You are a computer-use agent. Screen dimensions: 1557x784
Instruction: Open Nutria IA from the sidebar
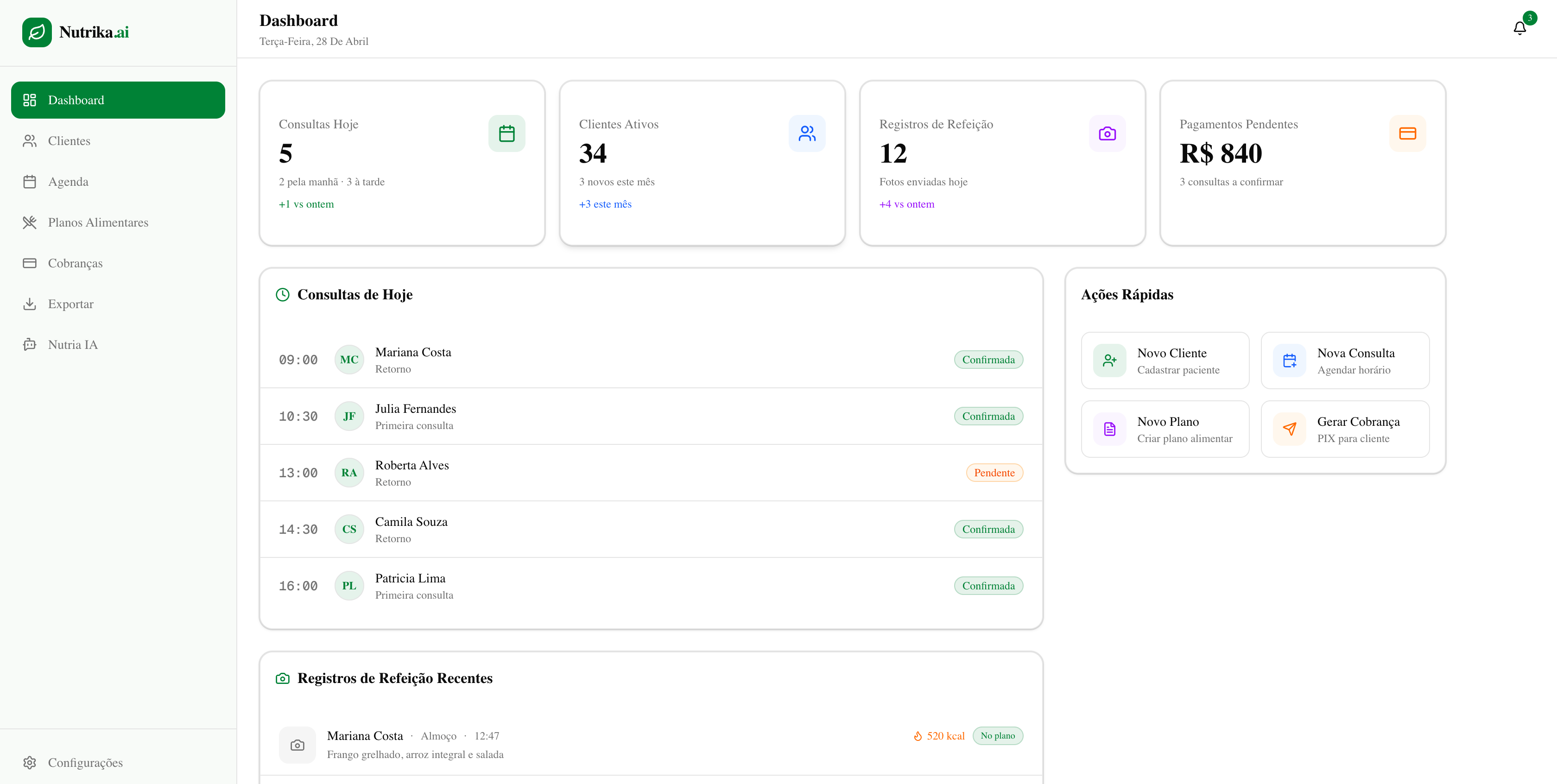pos(118,345)
